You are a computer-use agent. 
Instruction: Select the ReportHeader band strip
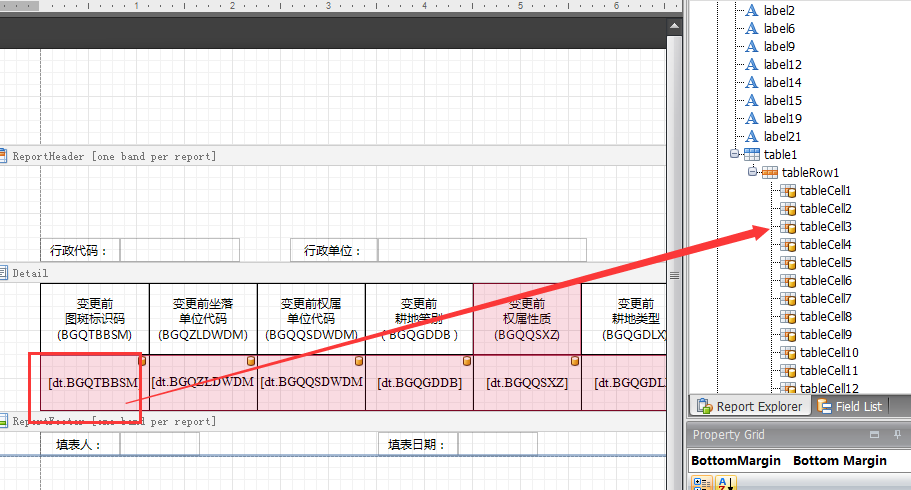coord(333,156)
